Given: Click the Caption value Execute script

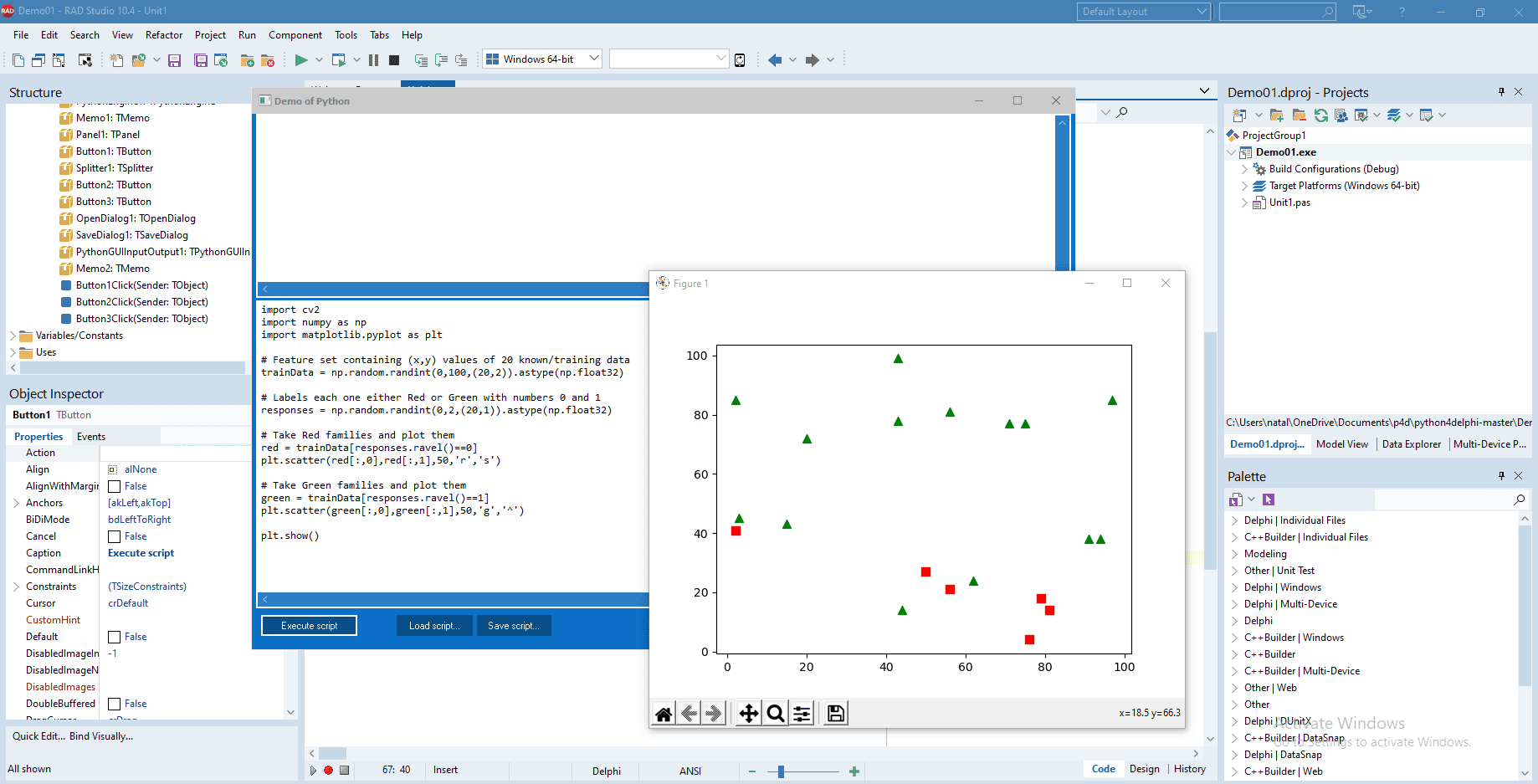Looking at the screenshot, I should tap(141, 553).
